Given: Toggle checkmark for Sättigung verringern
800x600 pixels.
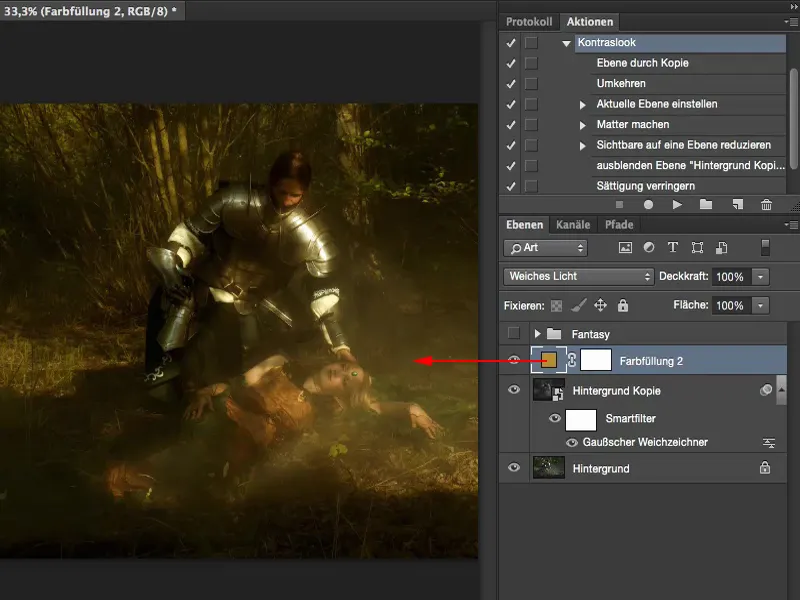Looking at the screenshot, I should point(510,186).
